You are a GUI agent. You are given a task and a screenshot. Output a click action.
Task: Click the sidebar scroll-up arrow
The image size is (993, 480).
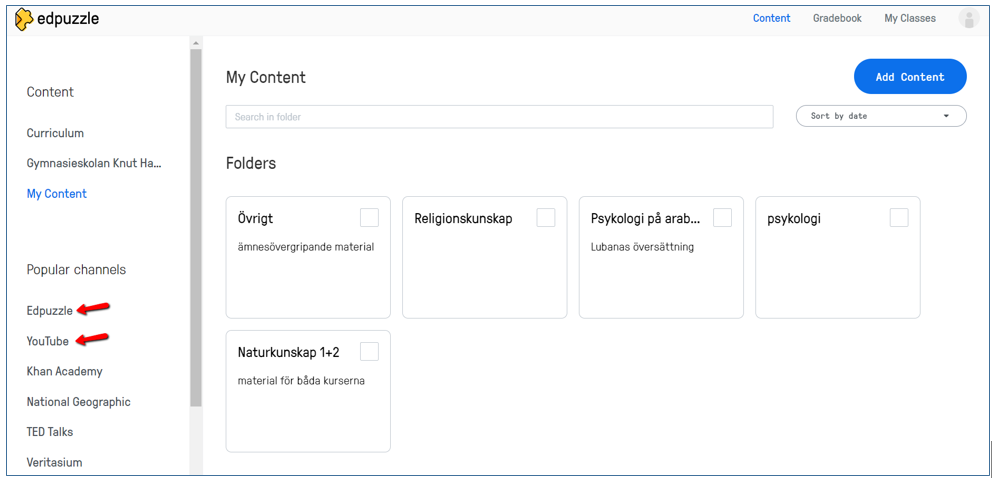[196, 44]
